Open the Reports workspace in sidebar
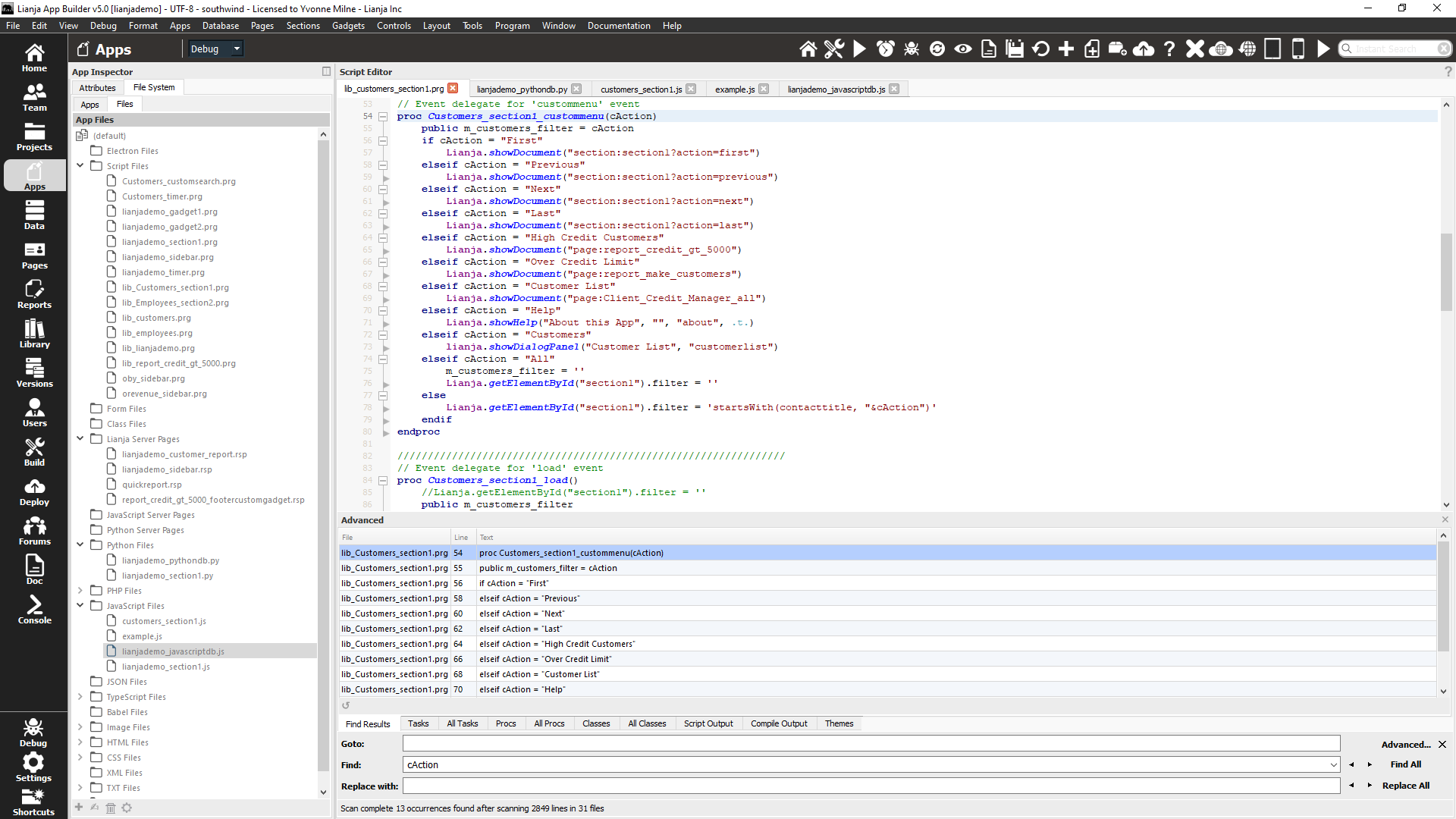1456x819 pixels. 34,294
